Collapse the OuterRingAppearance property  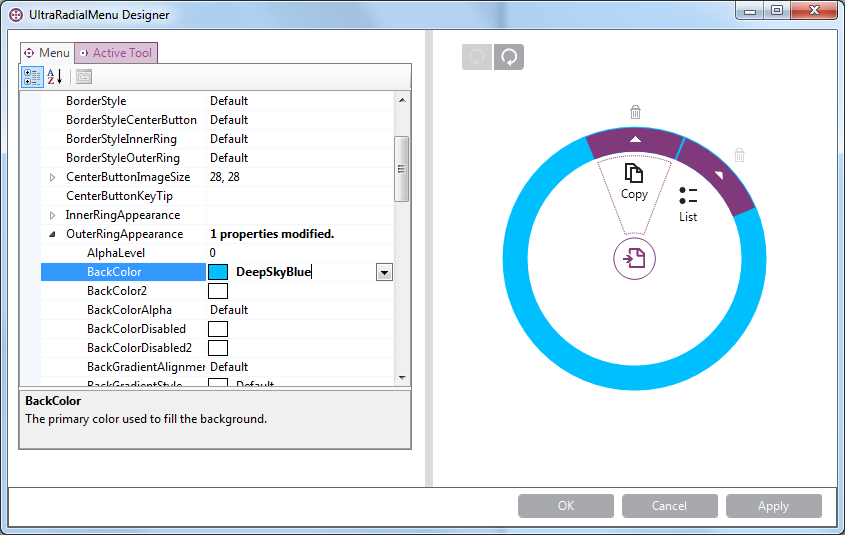click(52, 234)
